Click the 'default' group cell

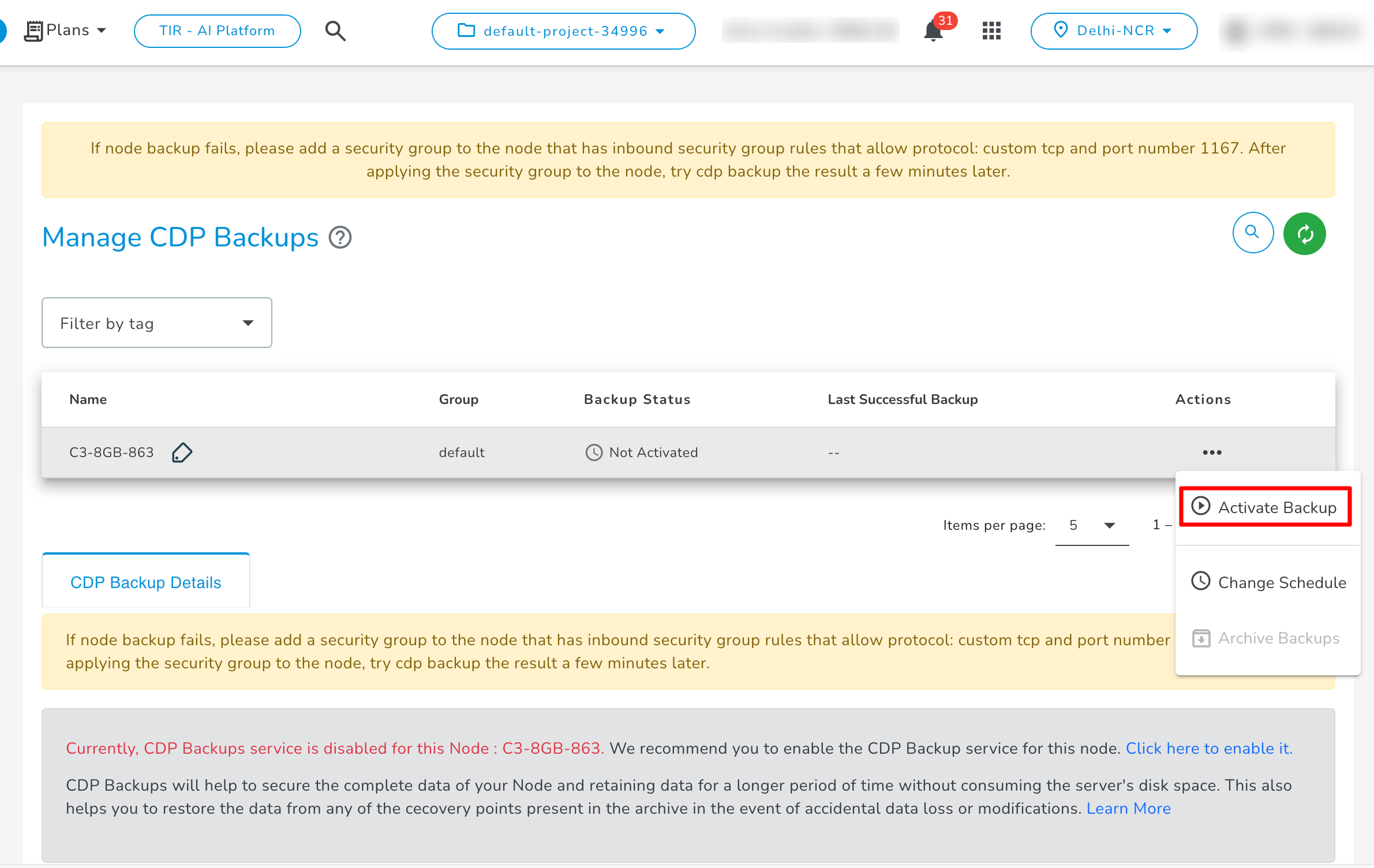(462, 452)
